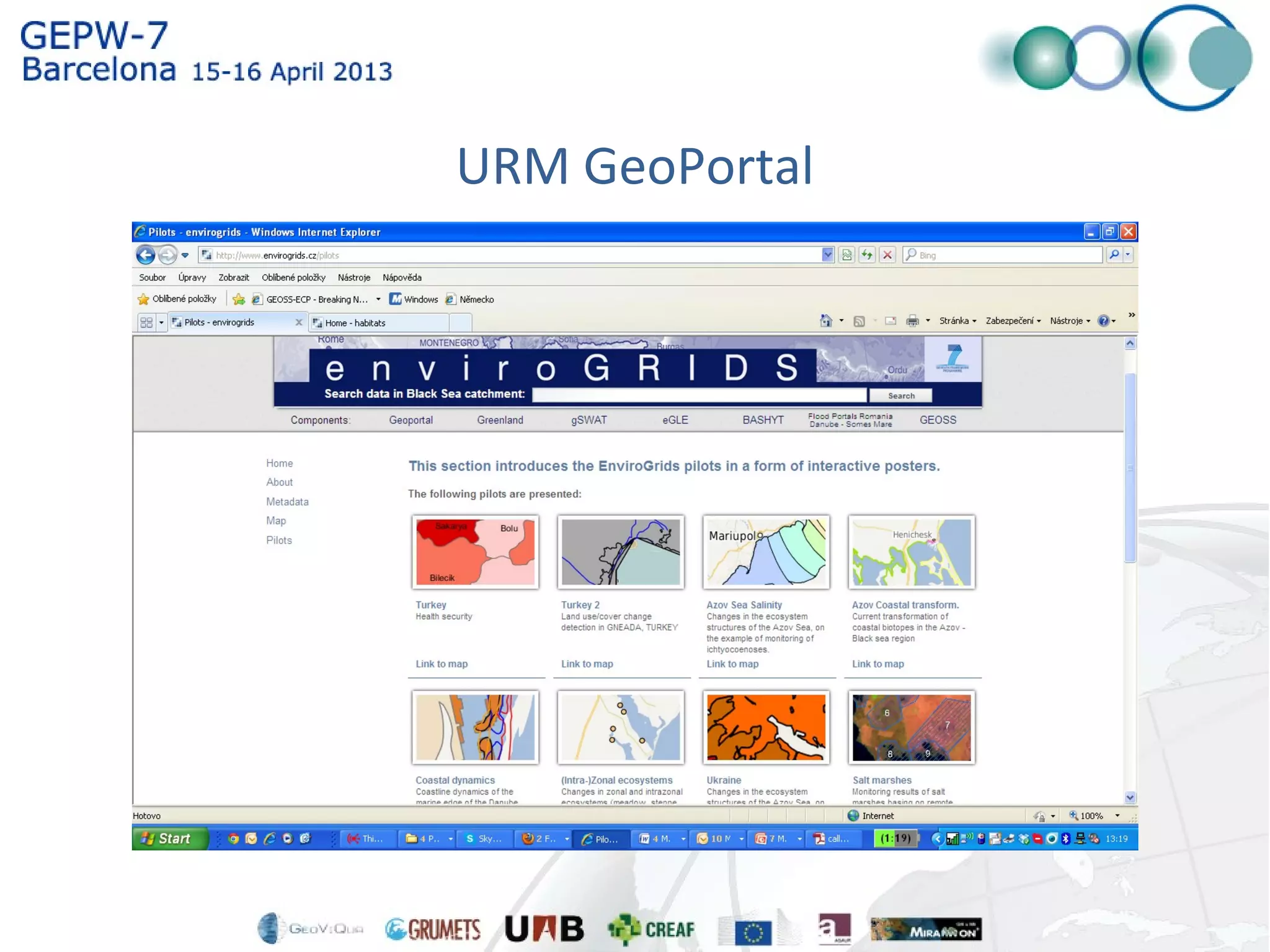Click the Search button on enviroGRIDS banner
Image resolution: width=1270 pixels, height=952 pixels.
(901, 395)
